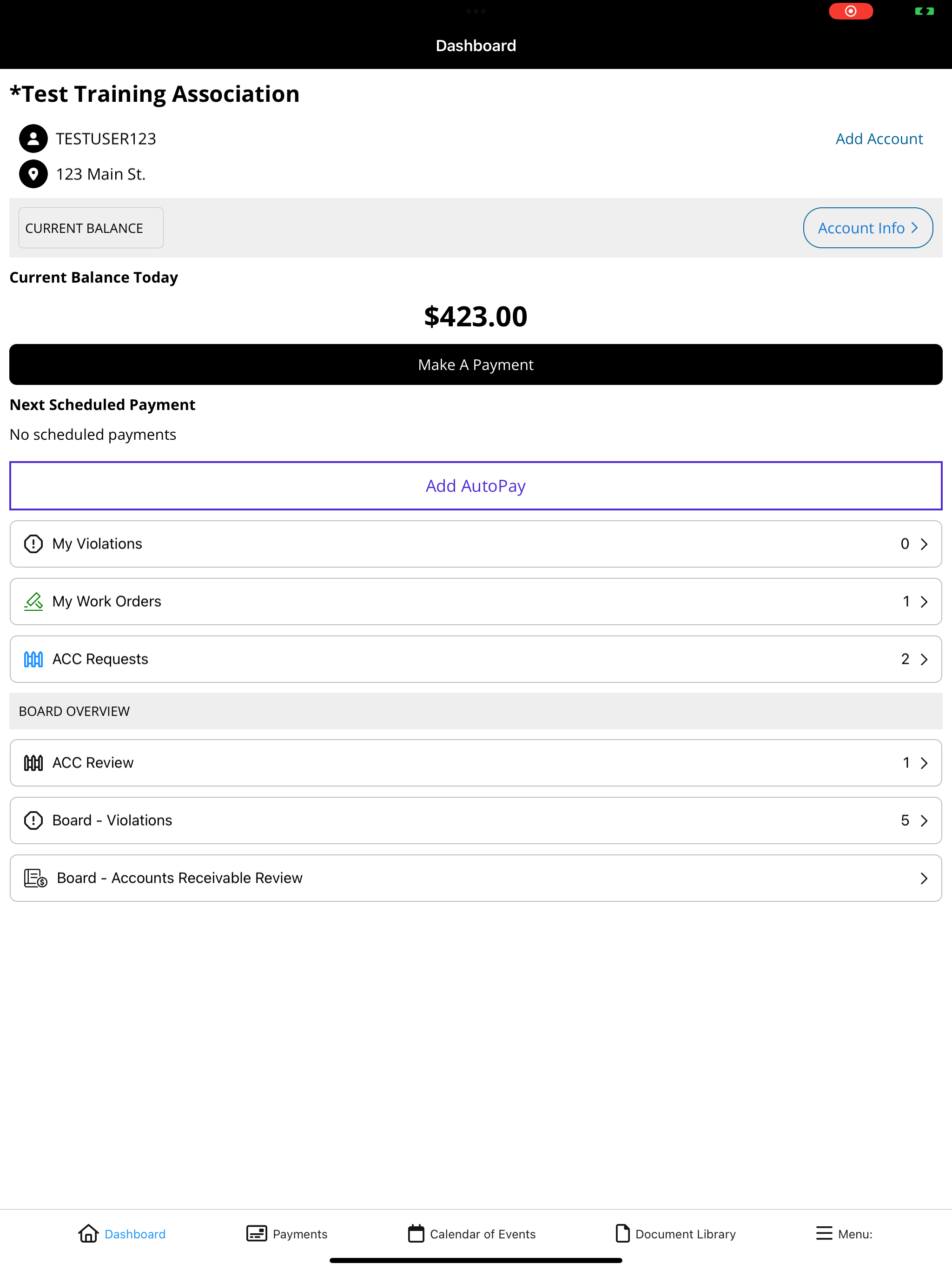Expand My Violations using the chevron
The image size is (952, 1270).
[x=924, y=544]
